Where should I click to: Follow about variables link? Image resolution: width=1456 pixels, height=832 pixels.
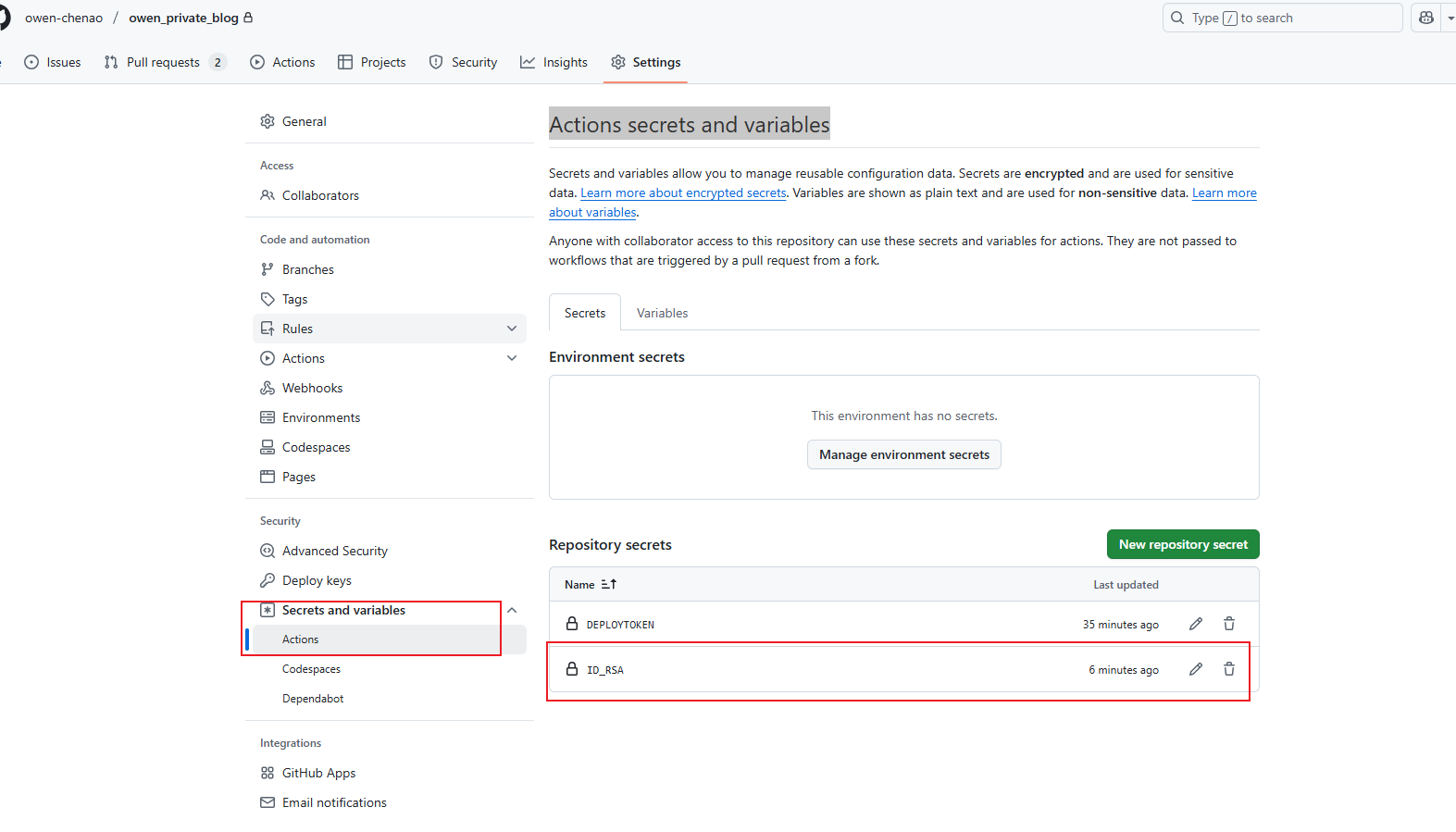click(x=592, y=212)
